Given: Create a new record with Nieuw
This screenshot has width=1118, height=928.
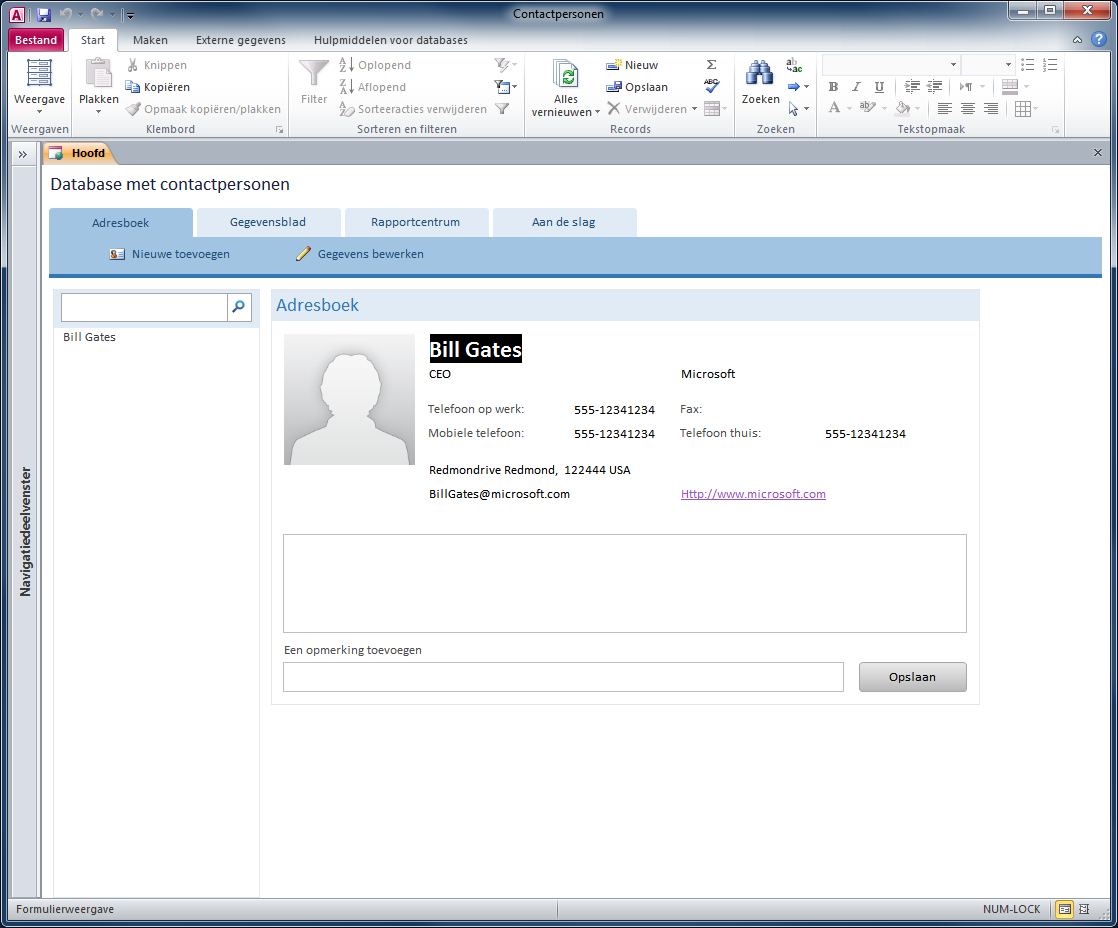Looking at the screenshot, I should [x=632, y=65].
